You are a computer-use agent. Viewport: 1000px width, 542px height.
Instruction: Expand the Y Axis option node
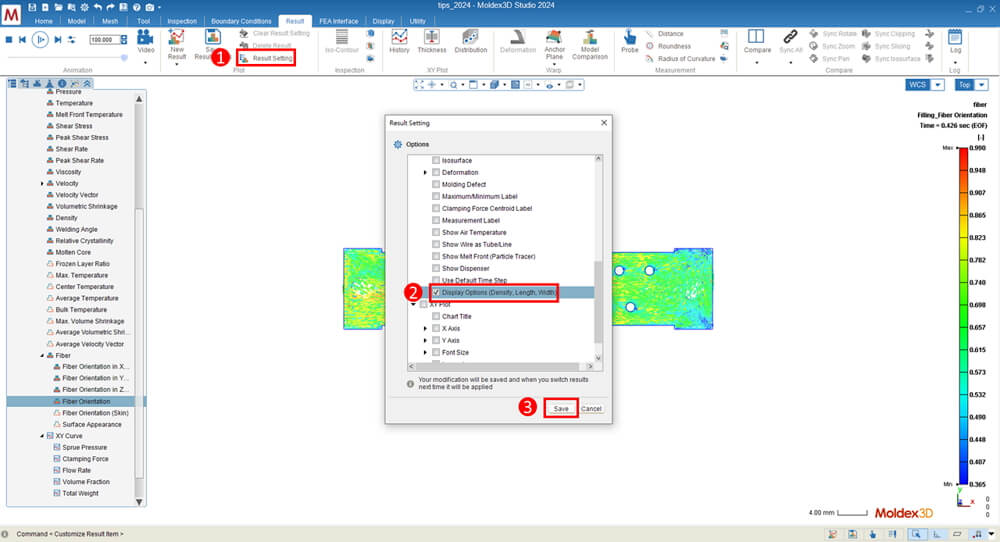coord(425,341)
